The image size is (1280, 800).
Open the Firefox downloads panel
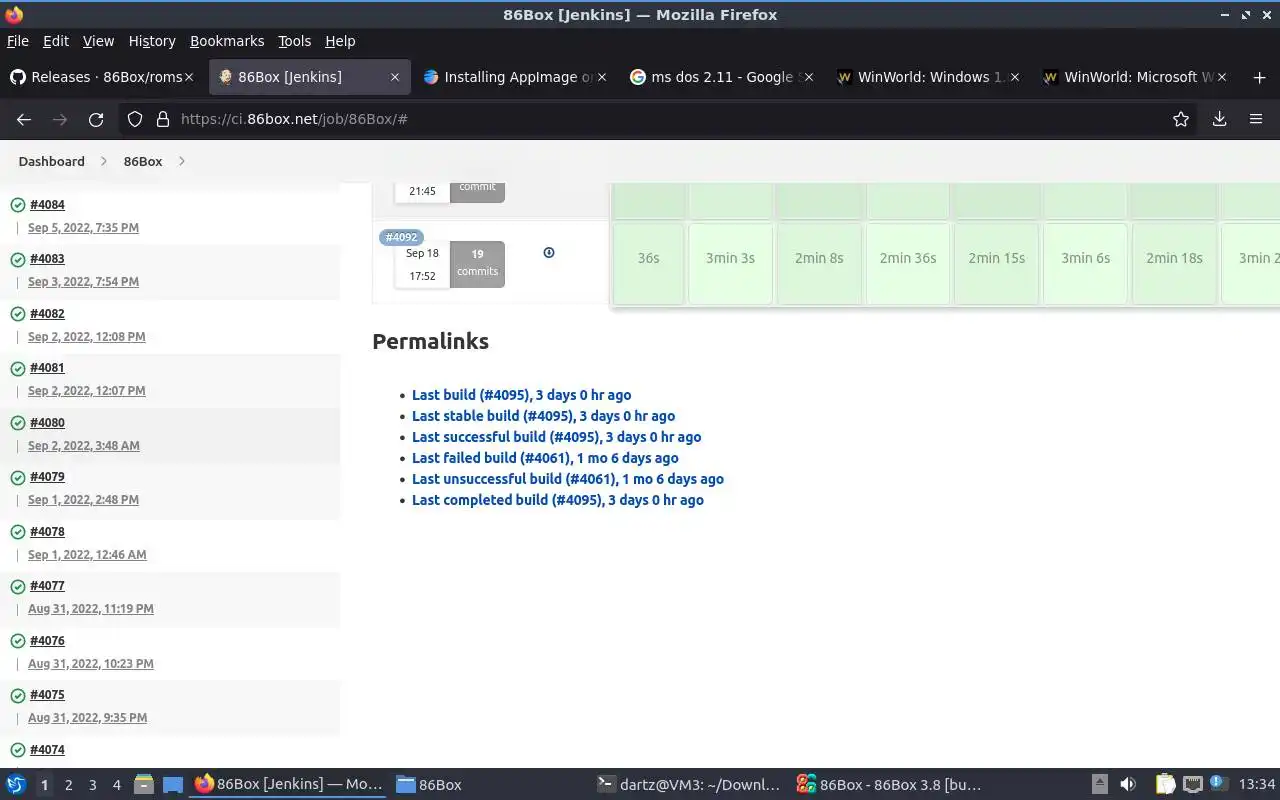1219,119
